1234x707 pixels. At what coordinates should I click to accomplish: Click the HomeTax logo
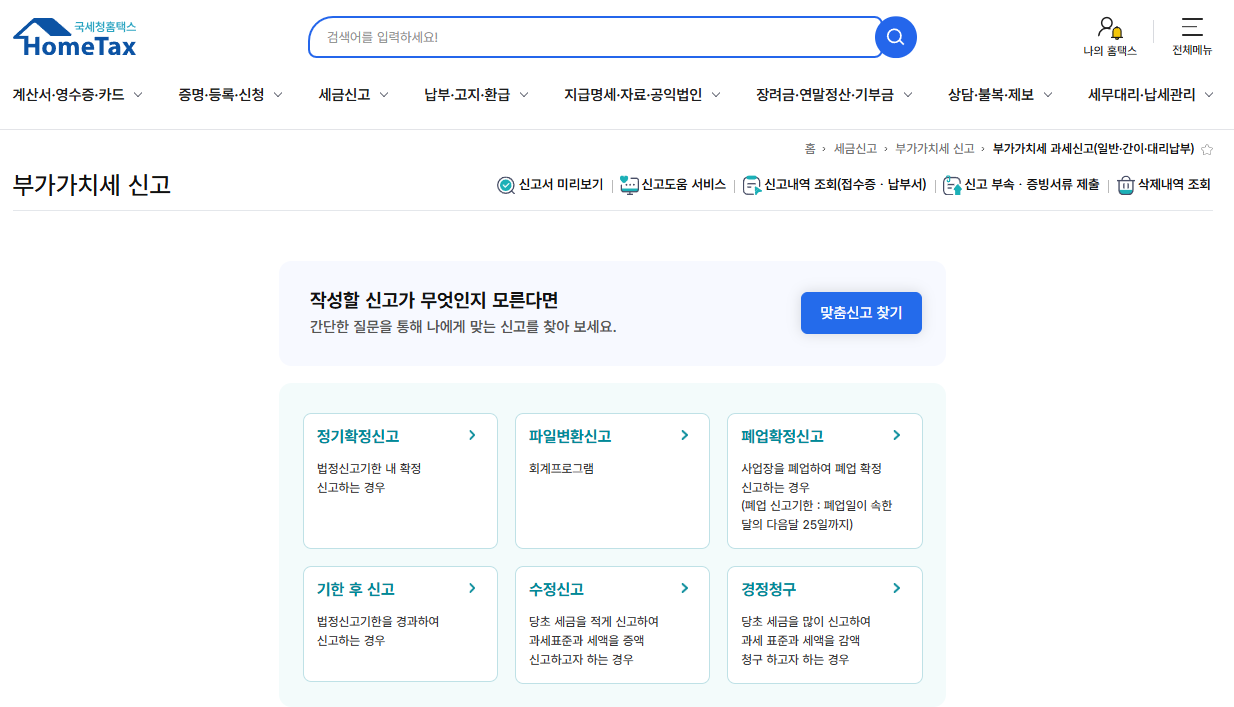[x=73, y=36]
